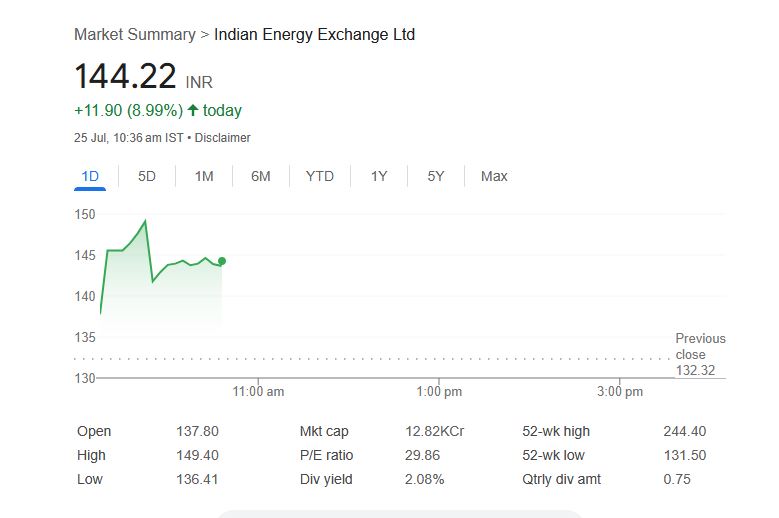The height and width of the screenshot is (518, 779).
Task: Click the green up arrow beside today
Action: point(193,110)
